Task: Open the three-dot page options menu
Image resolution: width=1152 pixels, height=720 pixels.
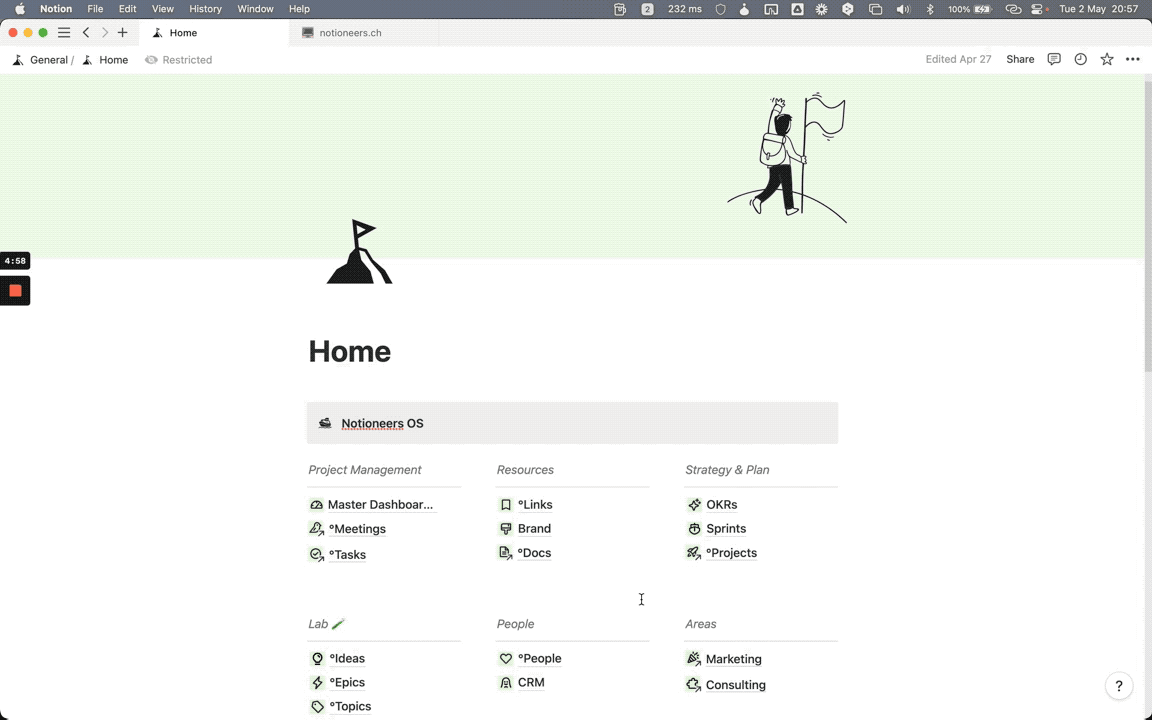Action: (1133, 60)
